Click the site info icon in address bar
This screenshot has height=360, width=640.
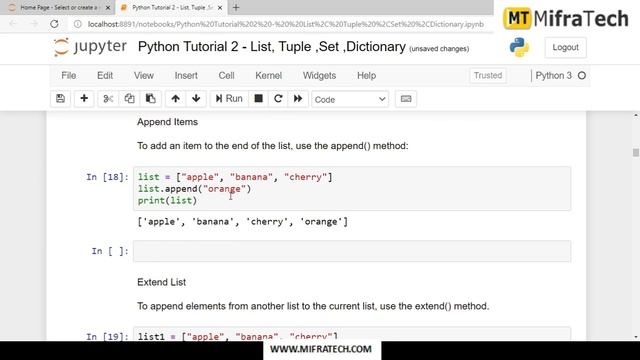[78, 24]
